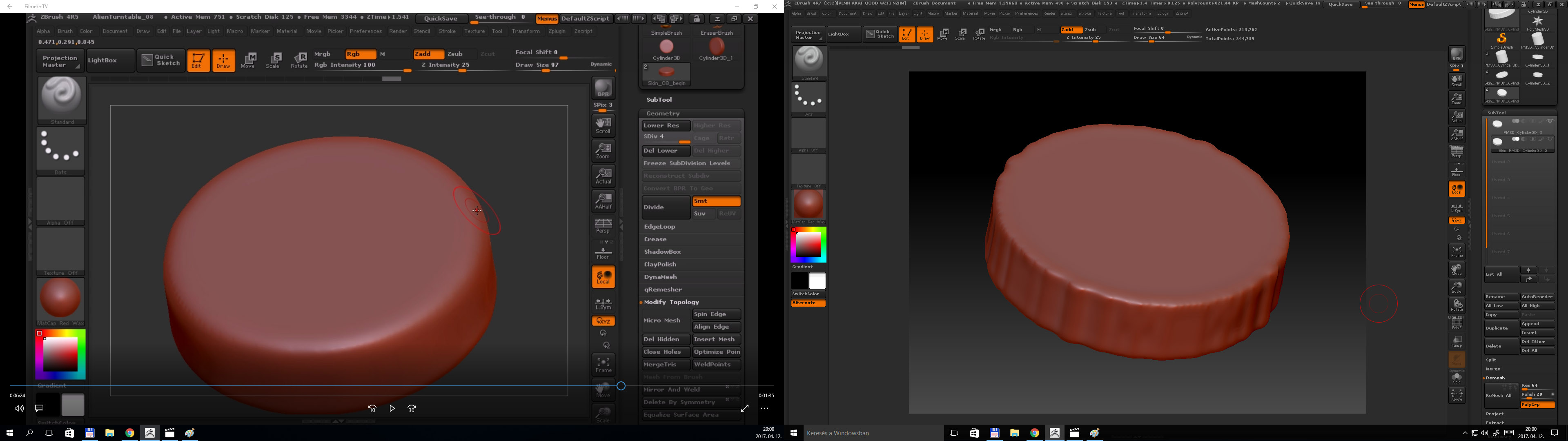Click Del Lower button in video window
Image resolution: width=1568 pixels, height=441 pixels.
666,150
